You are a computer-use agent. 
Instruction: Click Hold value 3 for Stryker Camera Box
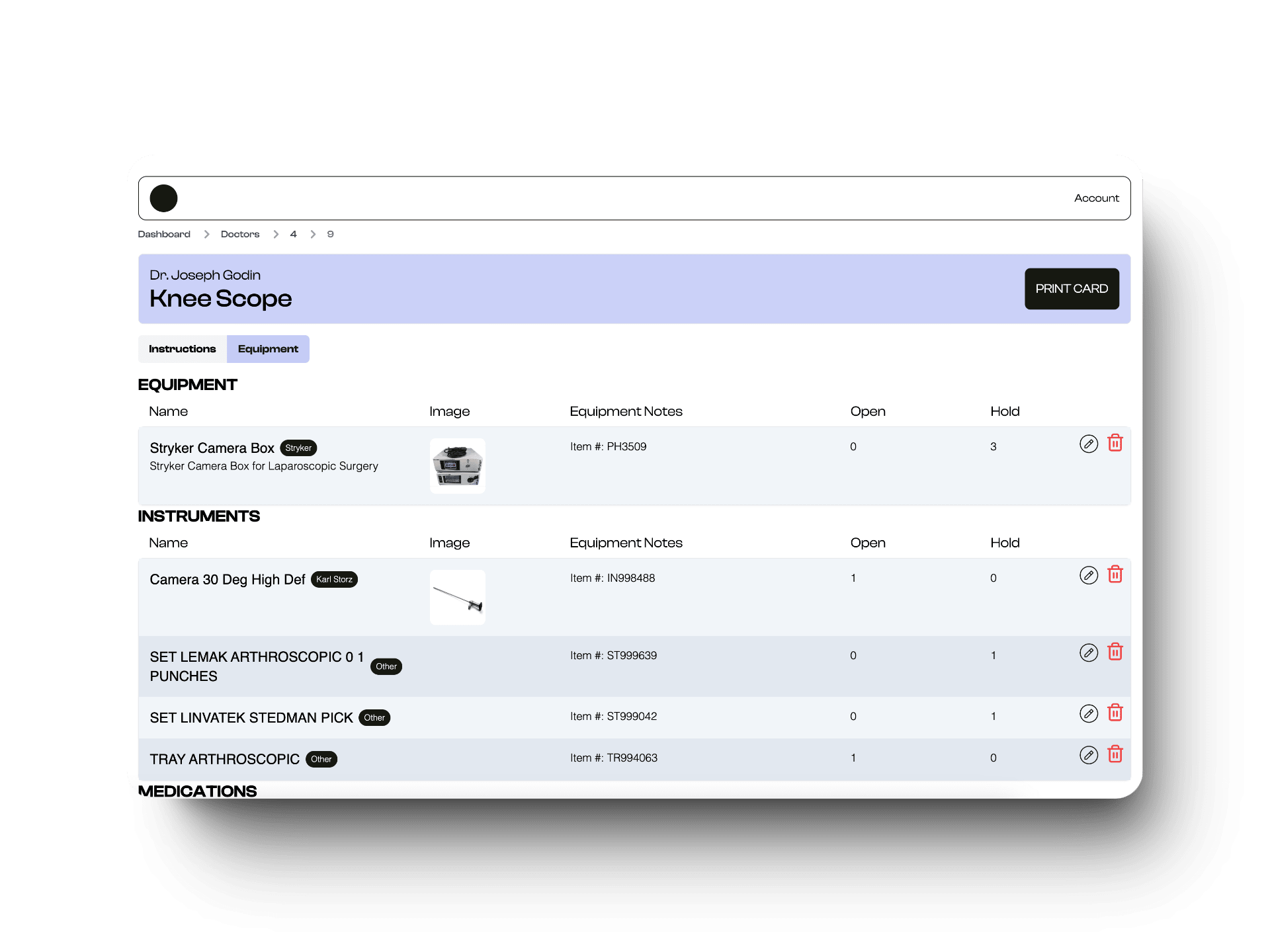[x=994, y=447]
